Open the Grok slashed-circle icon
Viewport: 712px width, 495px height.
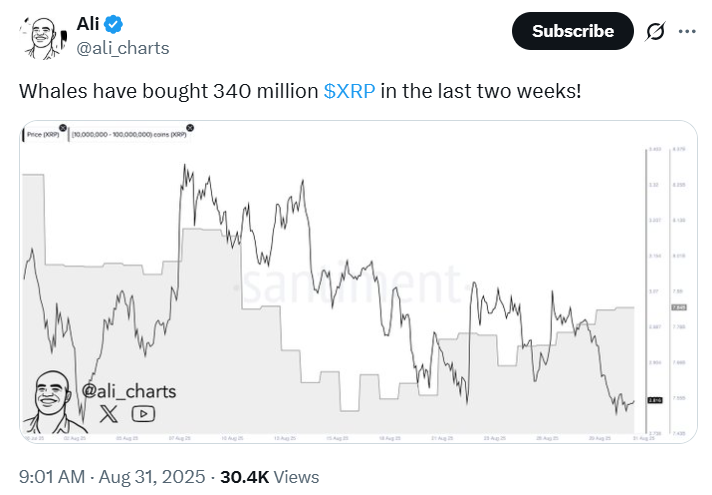click(x=655, y=31)
